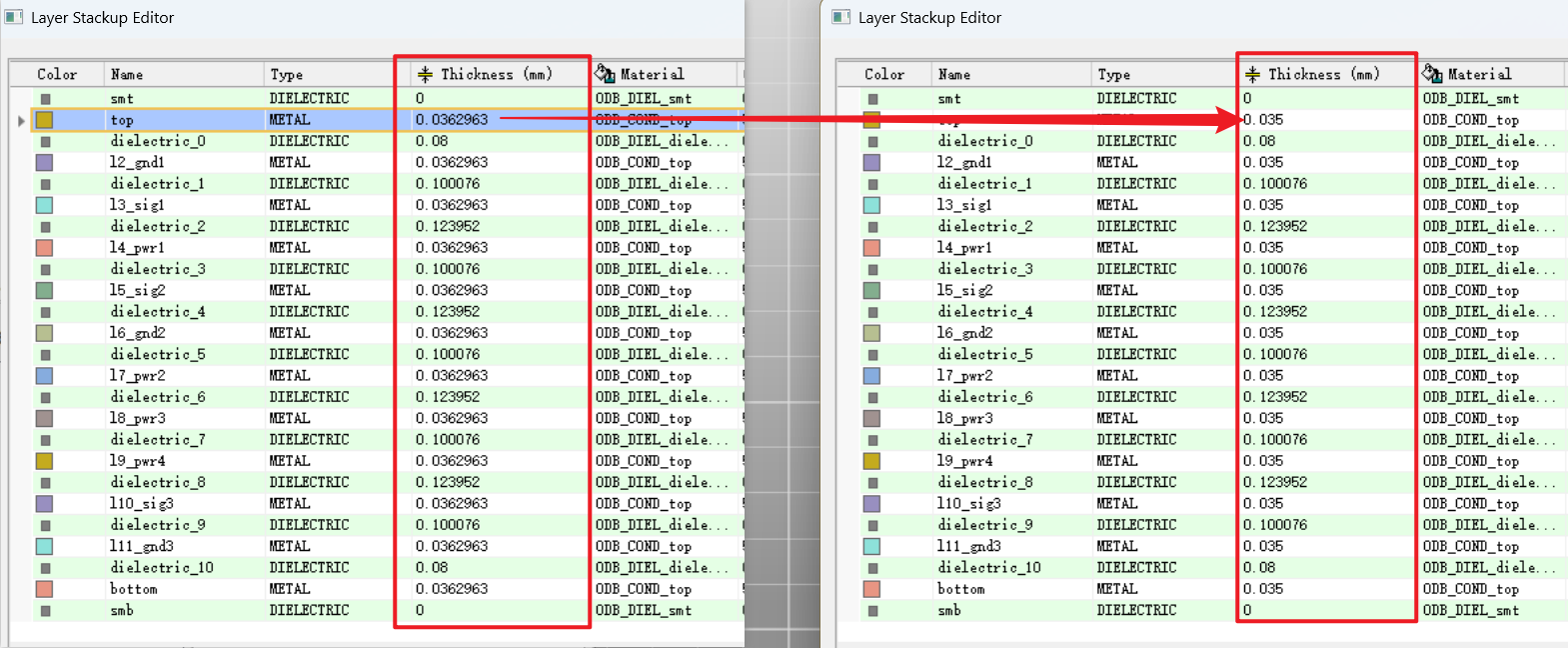
Task: Open l4_pwr1 color swatch in left window
Action: (x=44, y=247)
